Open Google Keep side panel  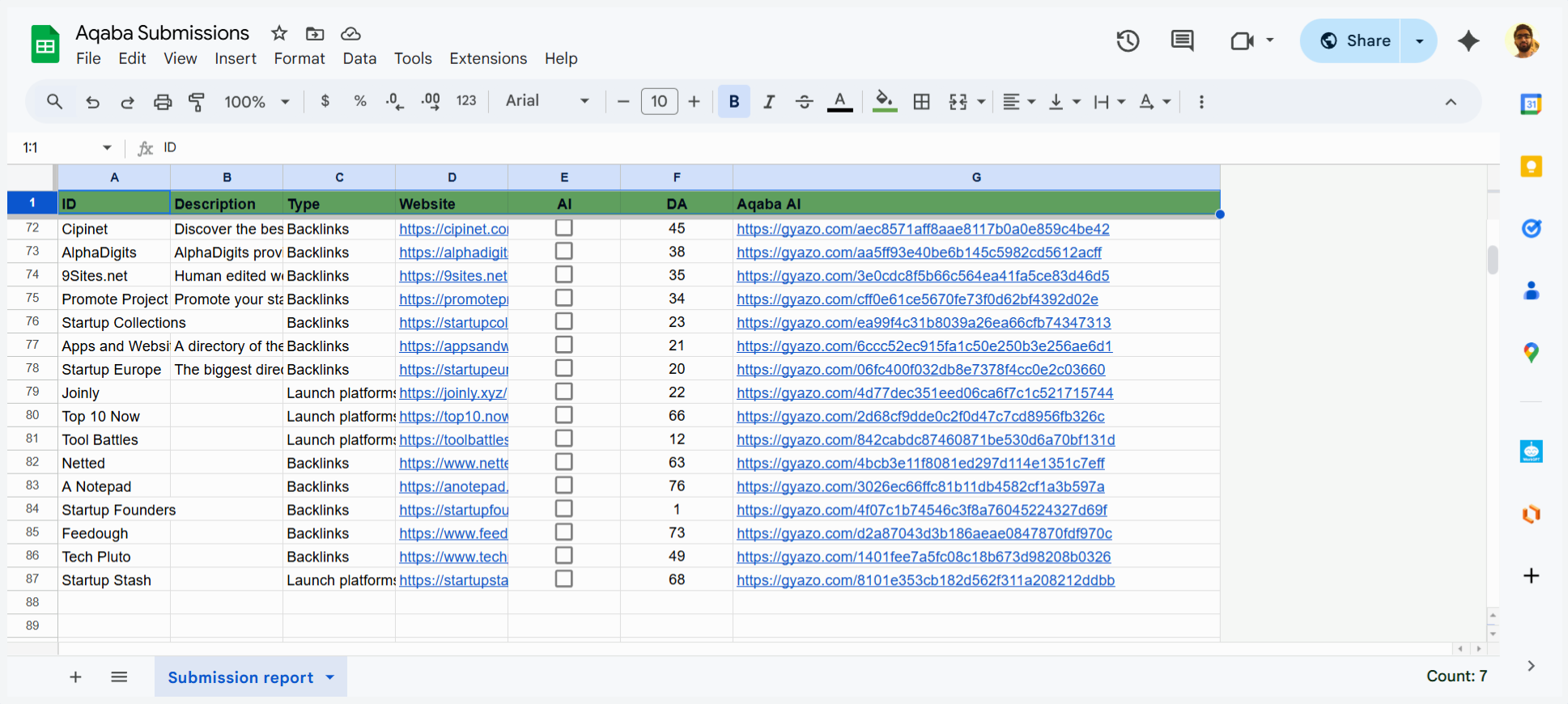click(x=1531, y=166)
